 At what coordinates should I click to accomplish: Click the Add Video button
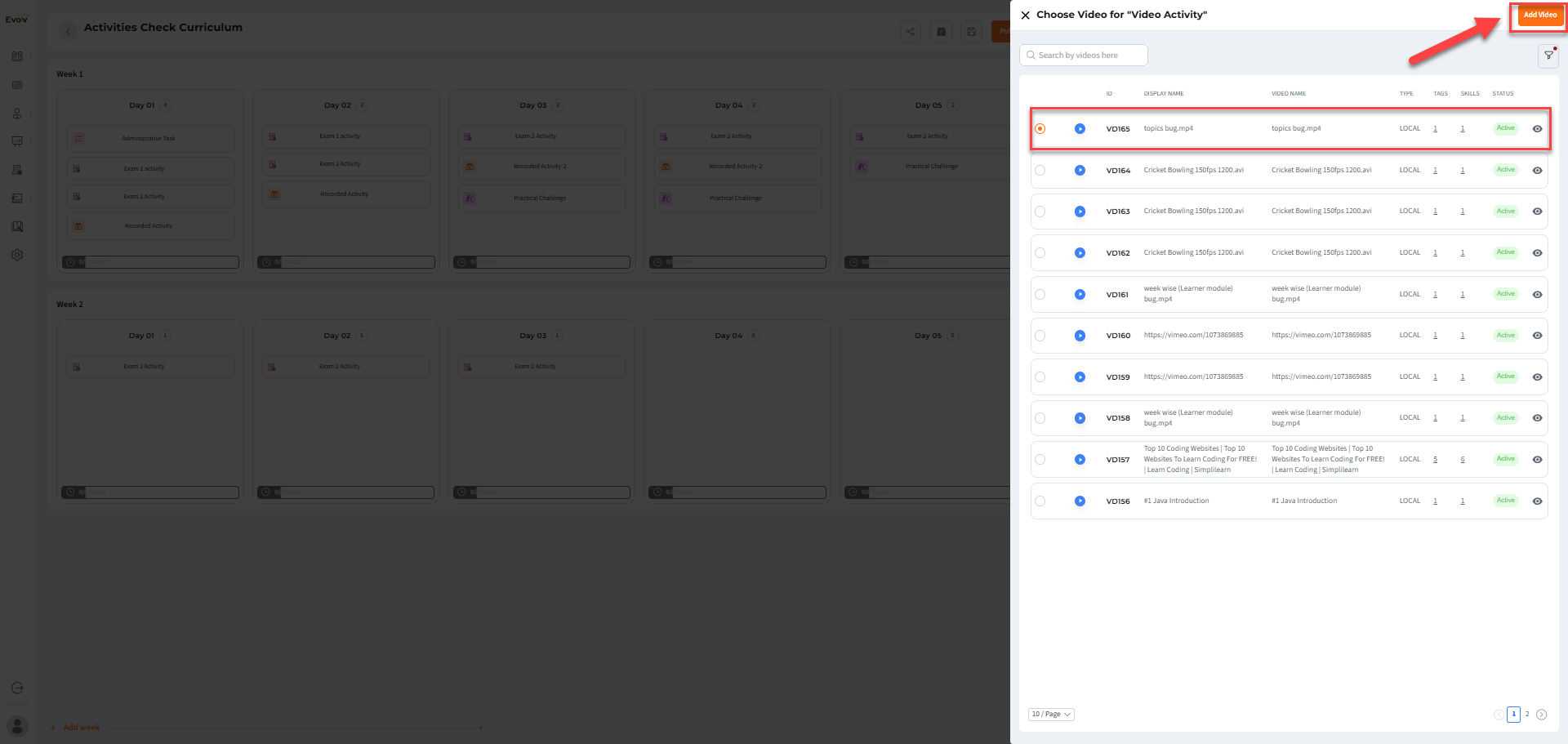coord(1539,16)
